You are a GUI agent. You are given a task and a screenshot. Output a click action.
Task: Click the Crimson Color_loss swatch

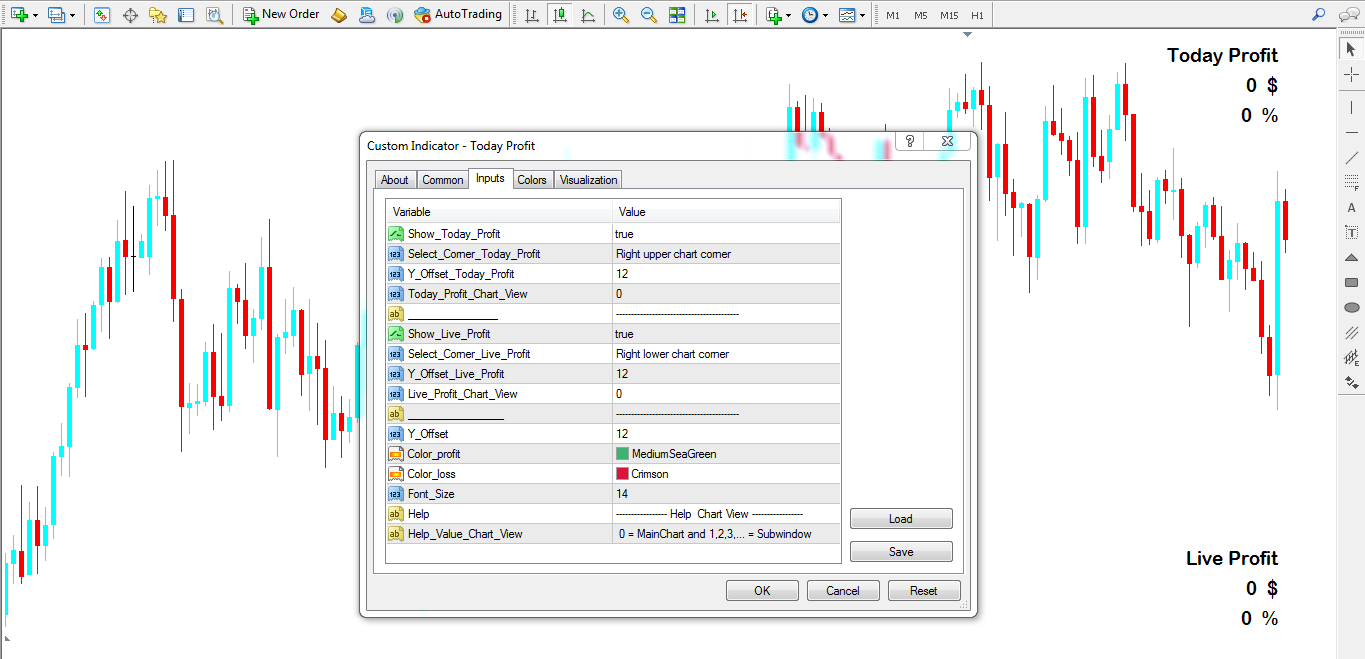click(x=624, y=473)
